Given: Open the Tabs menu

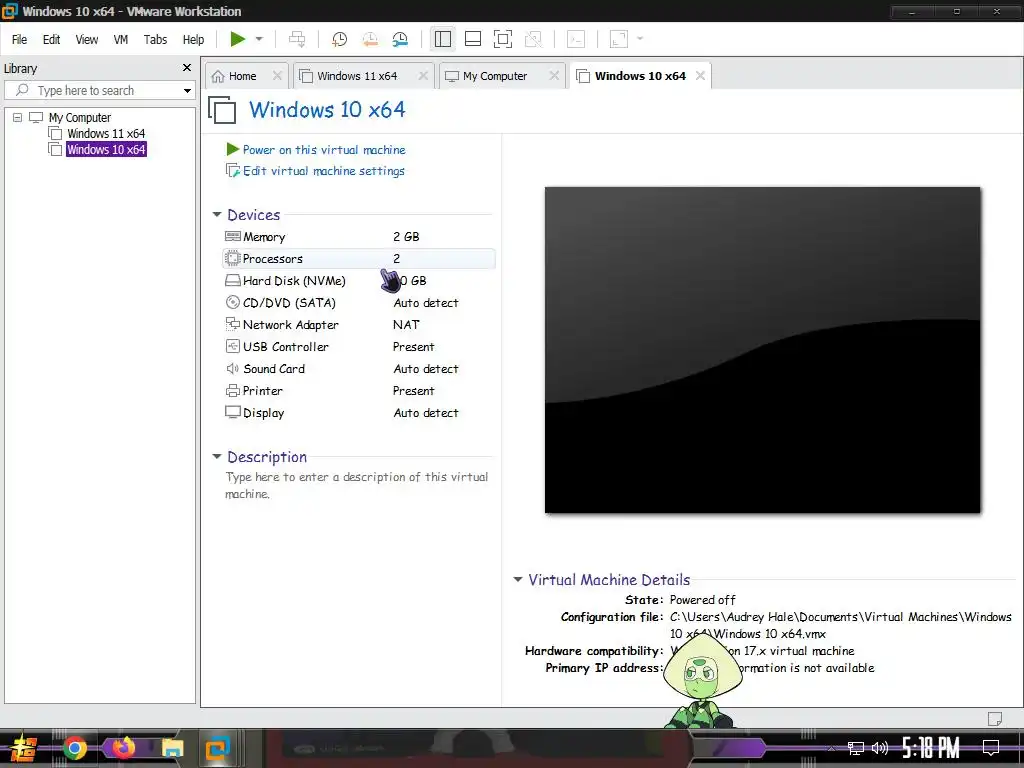Looking at the screenshot, I should click(155, 40).
